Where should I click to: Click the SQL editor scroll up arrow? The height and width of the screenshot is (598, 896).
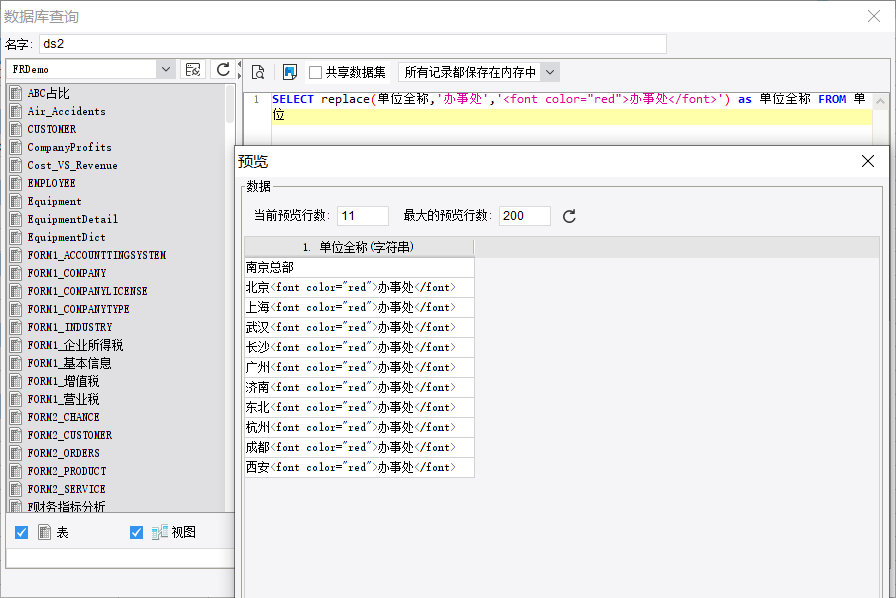(881, 102)
